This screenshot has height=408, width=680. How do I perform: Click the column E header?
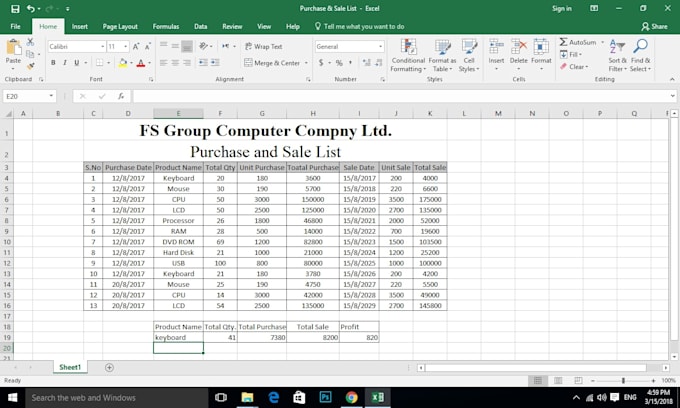178,114
